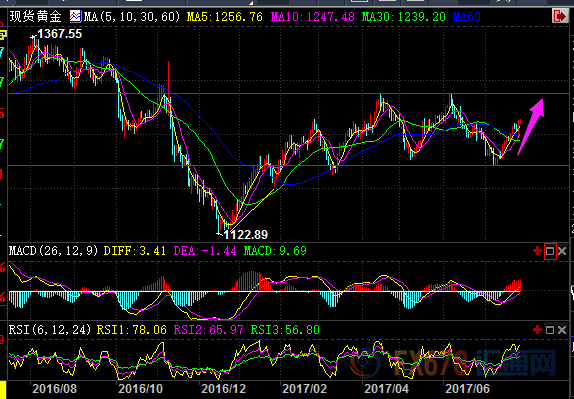Click the 1367.55 high price marker
Screen dimensions: 574x399
coord(59,34)
